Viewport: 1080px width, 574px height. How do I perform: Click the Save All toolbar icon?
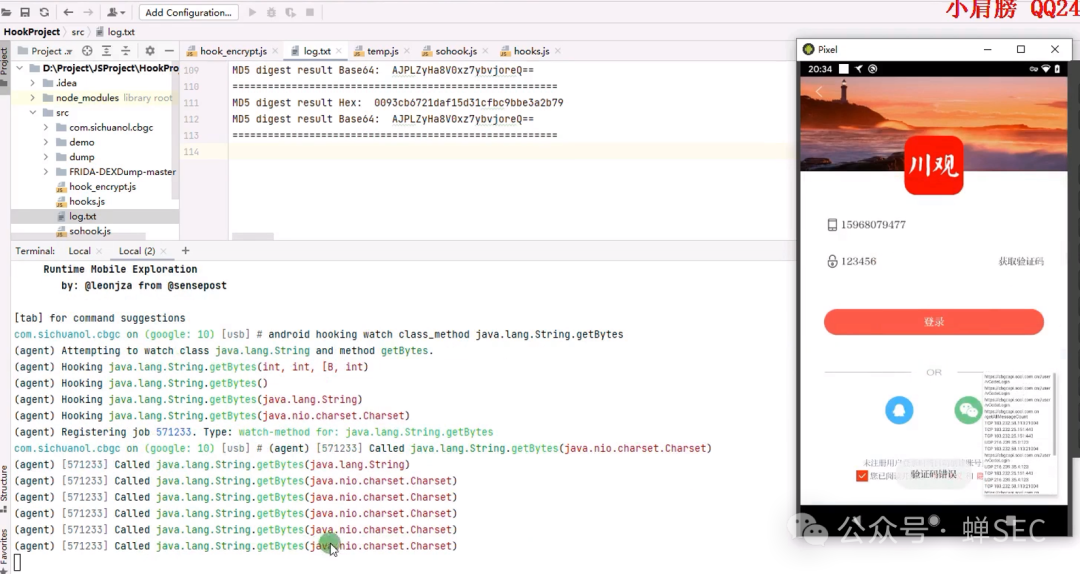pos(25,12)
